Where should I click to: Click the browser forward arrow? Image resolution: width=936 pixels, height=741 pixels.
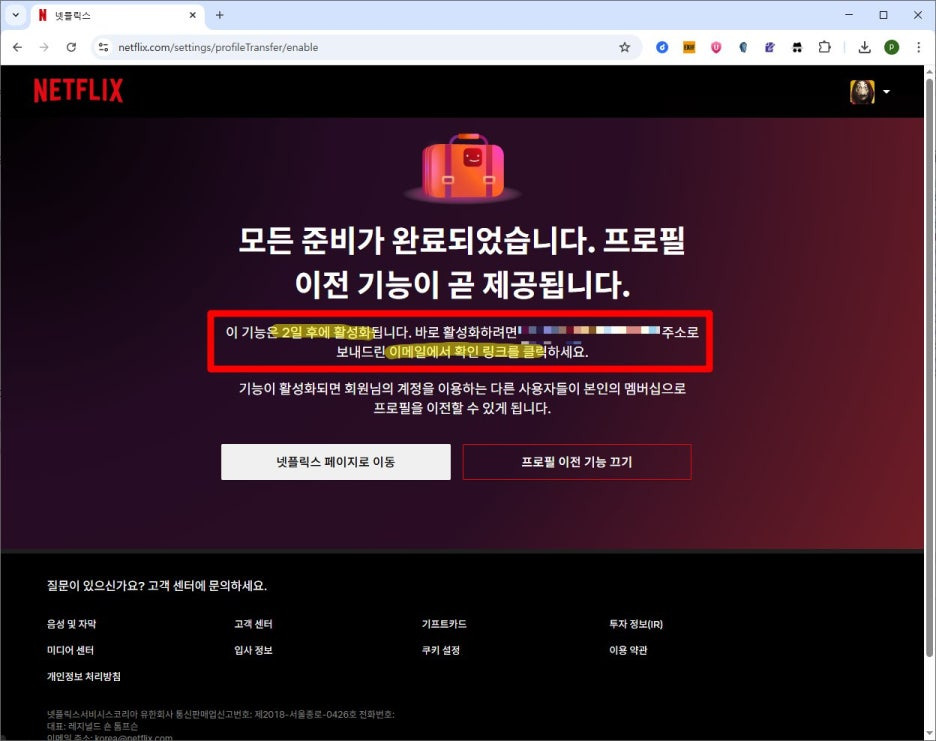(x=44, y=47)
